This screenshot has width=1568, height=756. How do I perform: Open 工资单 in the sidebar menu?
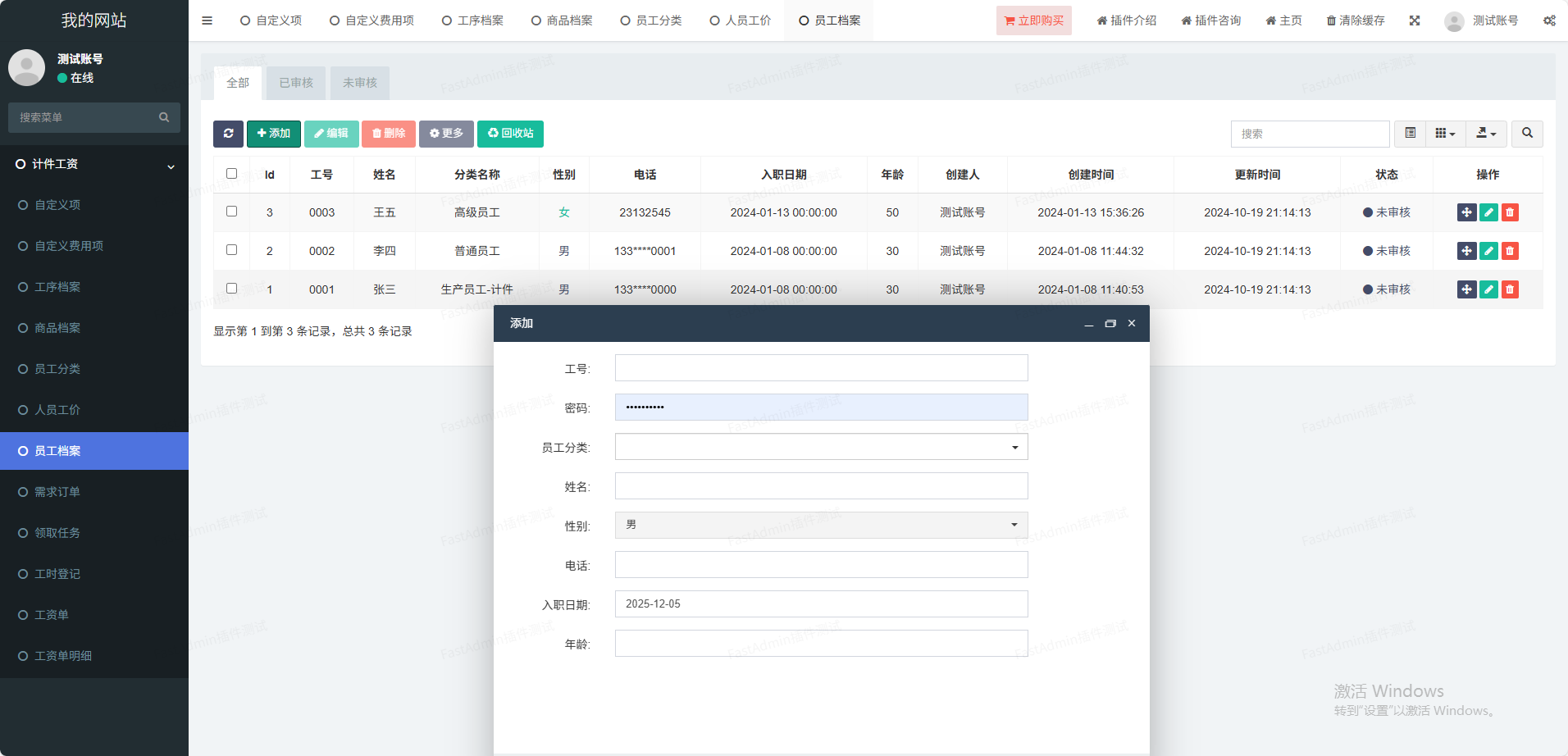[x=52, y=615]
